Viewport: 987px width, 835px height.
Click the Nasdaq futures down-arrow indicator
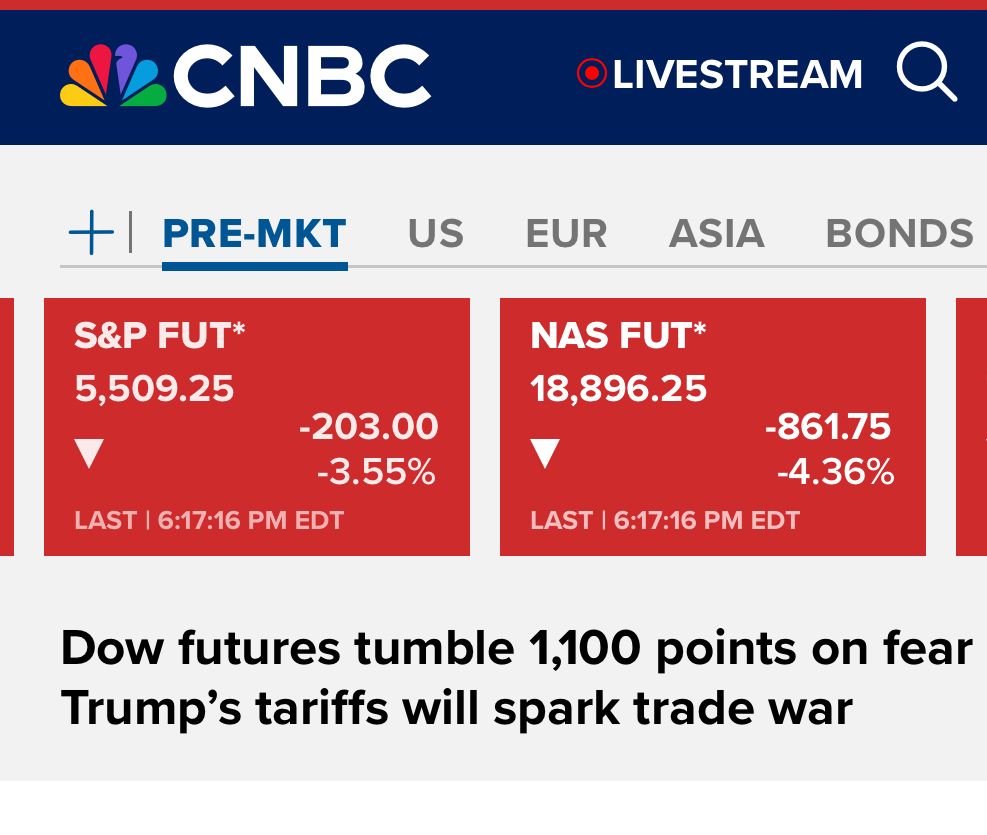click(545, 453)
